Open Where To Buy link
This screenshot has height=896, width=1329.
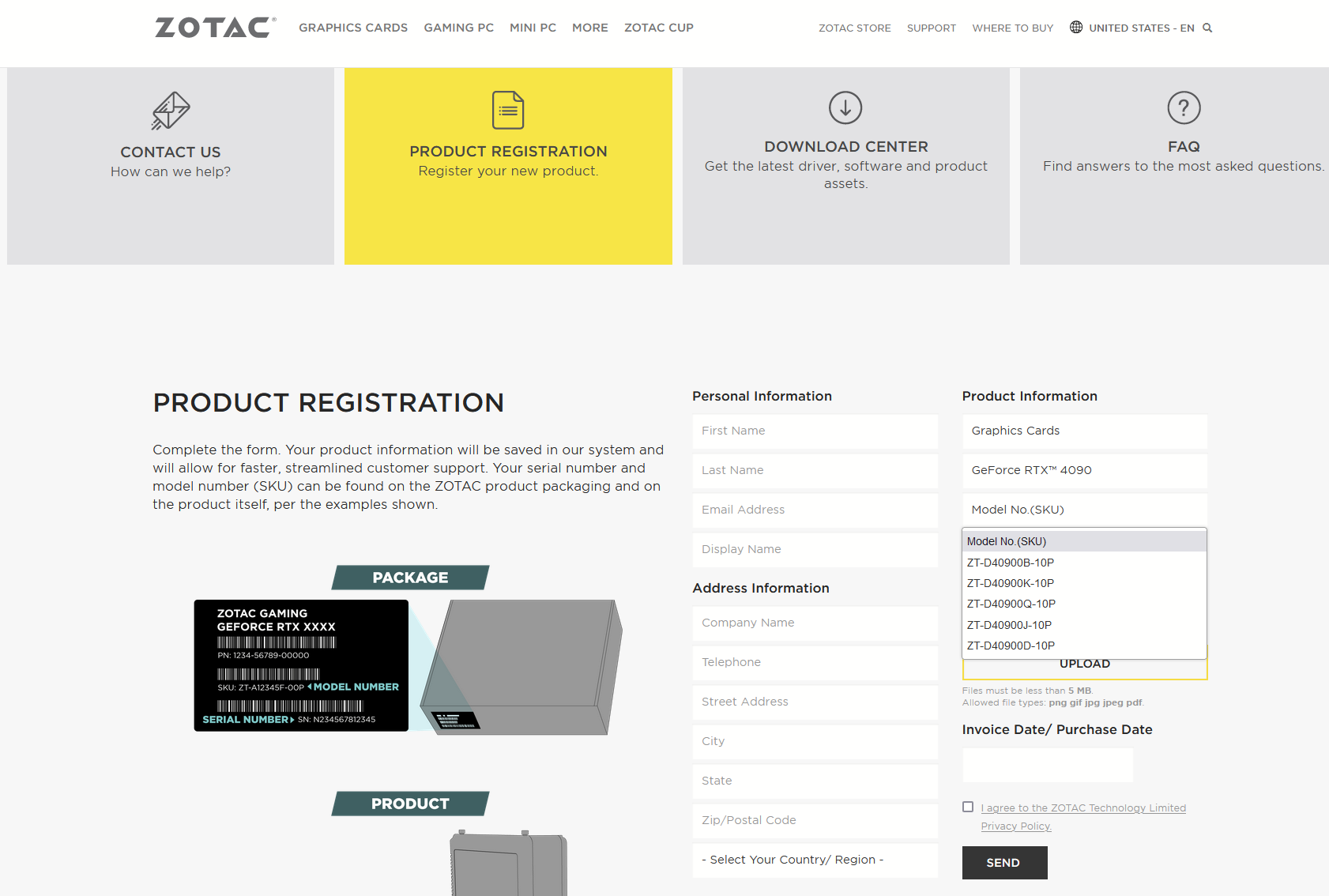(1013, 28)
